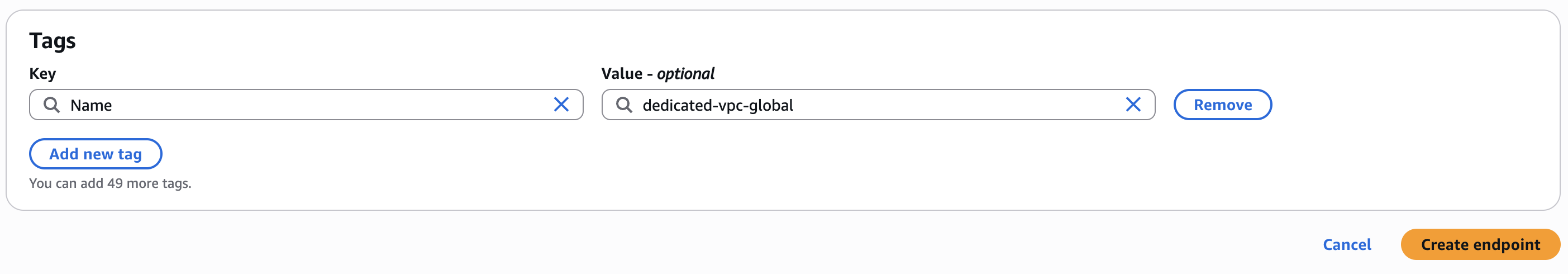Image resolution: width=1568 pixels, height=274 pixels.
Task: Remove the Name tag row
Action: 1222,105
